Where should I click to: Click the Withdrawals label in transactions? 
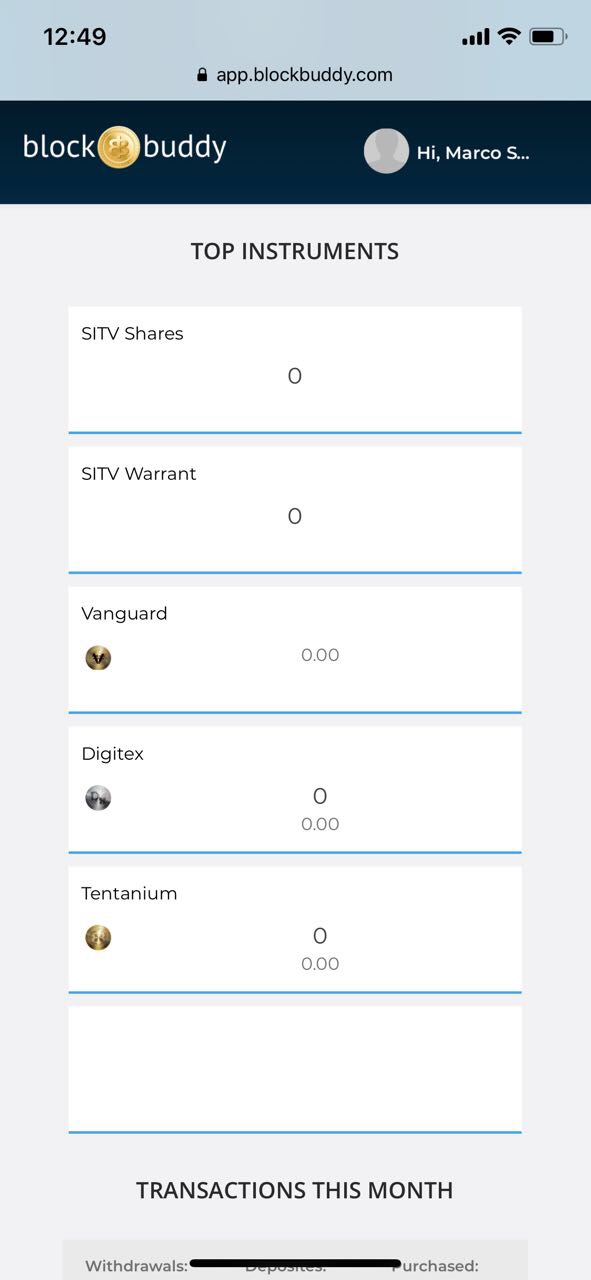(x=136, y=1266)
